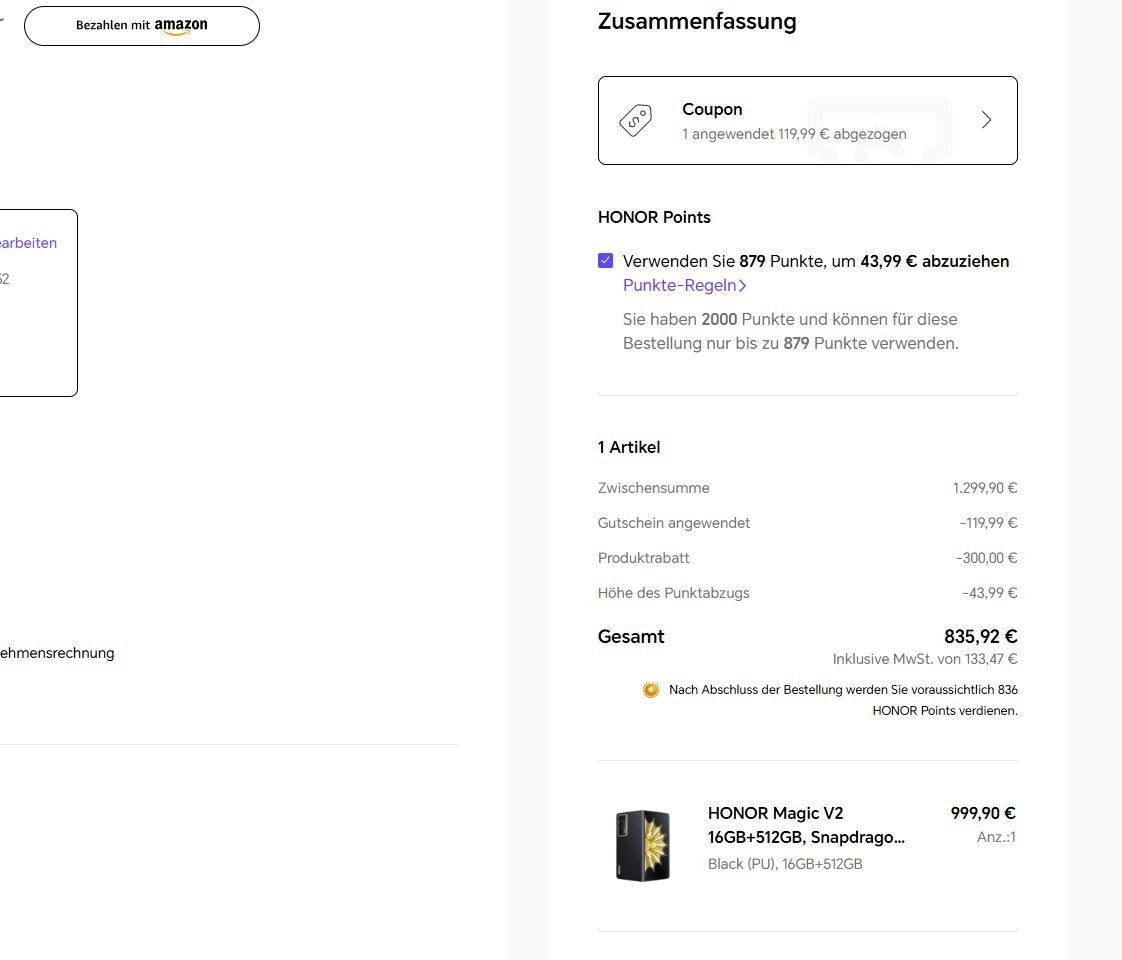Screen dimensions: 1122x960
Task: Click the chevron beside Punkte-Regeln
Action: pos(743,286)
